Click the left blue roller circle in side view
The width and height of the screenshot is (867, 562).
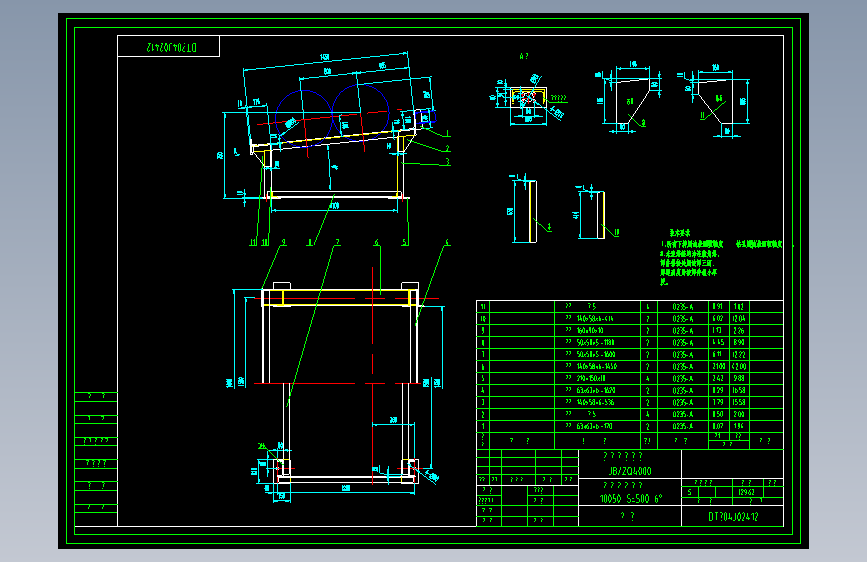click(304, 118)
